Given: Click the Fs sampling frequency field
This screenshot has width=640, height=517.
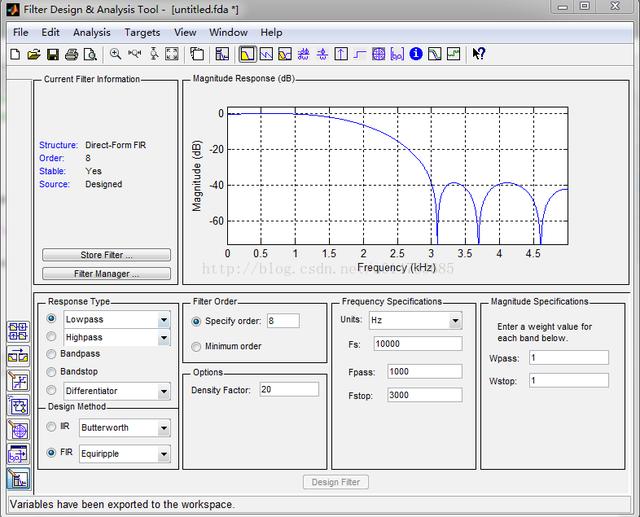Looking at the screenshot, I should pyautogui.click(x=418, y=344).
